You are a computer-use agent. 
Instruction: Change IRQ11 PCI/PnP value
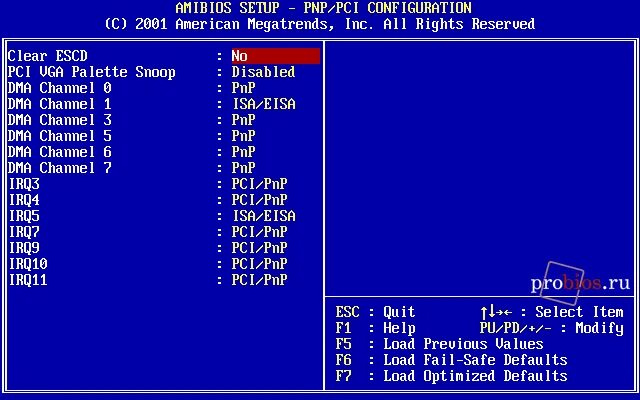(x=259, y=280)
